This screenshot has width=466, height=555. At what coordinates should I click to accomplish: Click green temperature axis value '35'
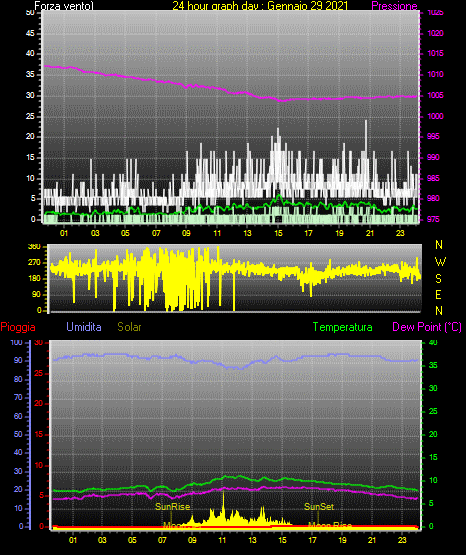pos(433,365)
